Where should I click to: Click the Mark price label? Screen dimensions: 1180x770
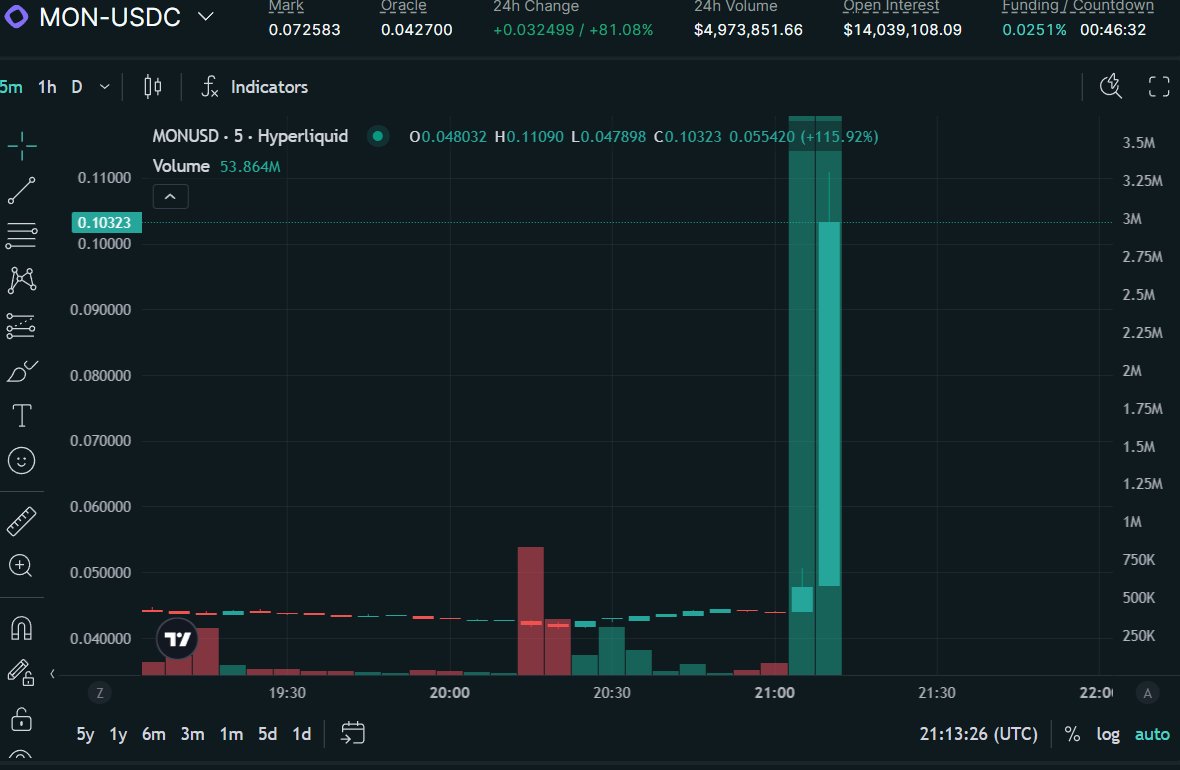click(x=286, y=6)
